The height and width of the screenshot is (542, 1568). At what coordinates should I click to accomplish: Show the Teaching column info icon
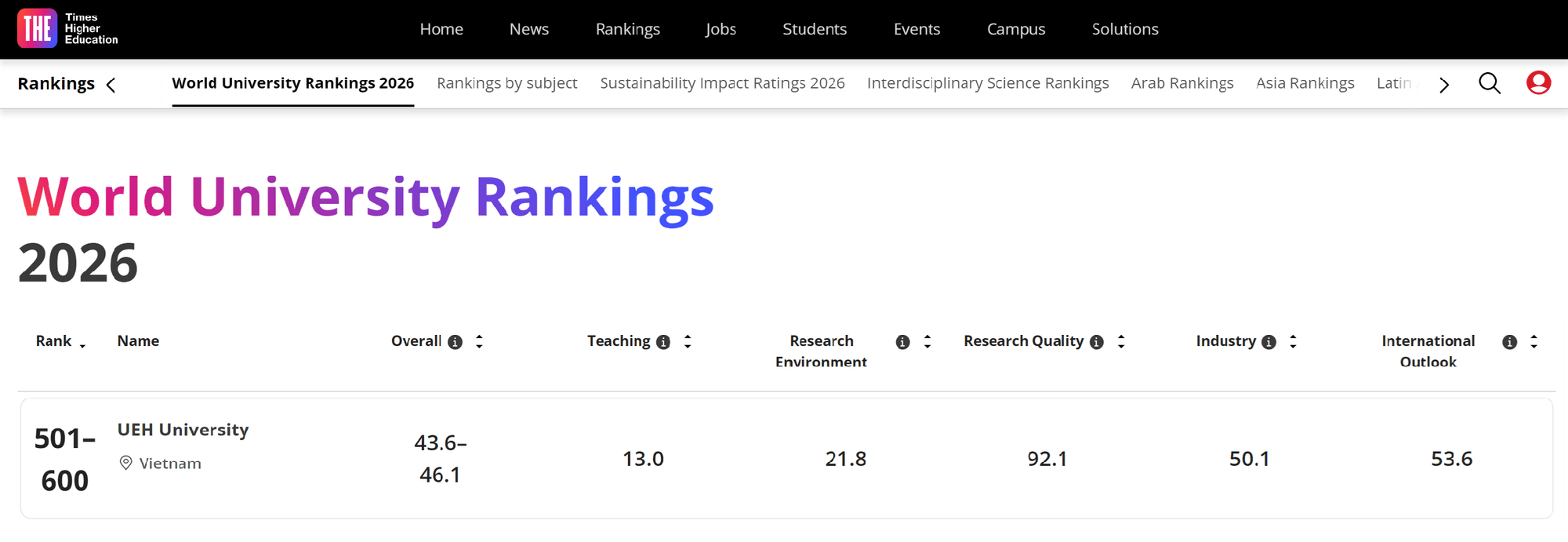[663, 342]
